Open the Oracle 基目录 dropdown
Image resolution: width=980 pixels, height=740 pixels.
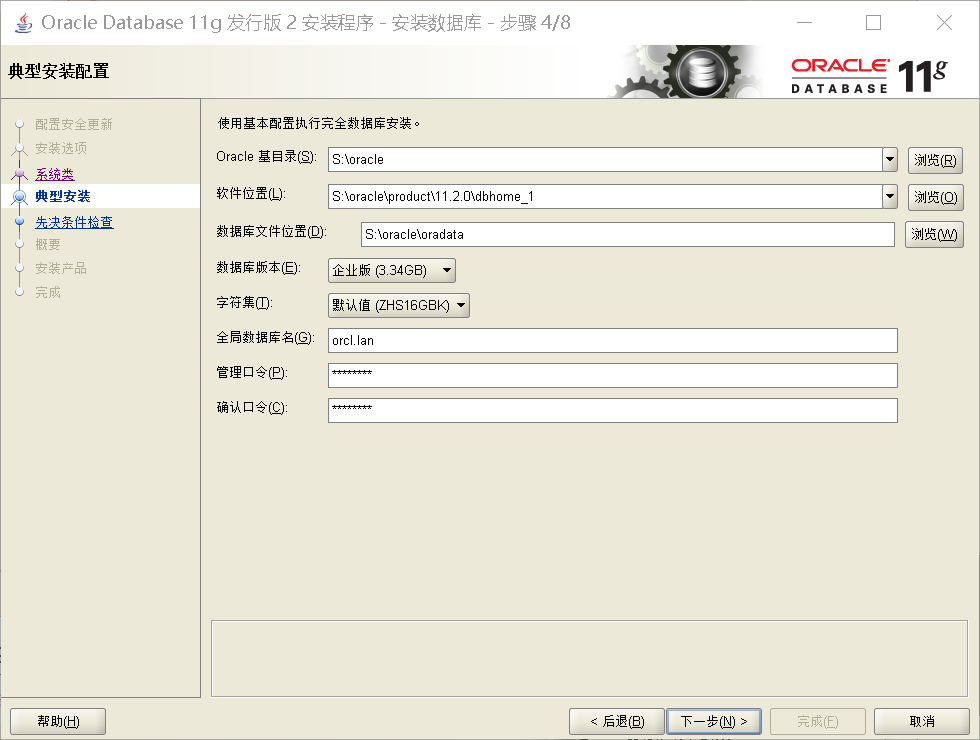[x=888, y=158]
